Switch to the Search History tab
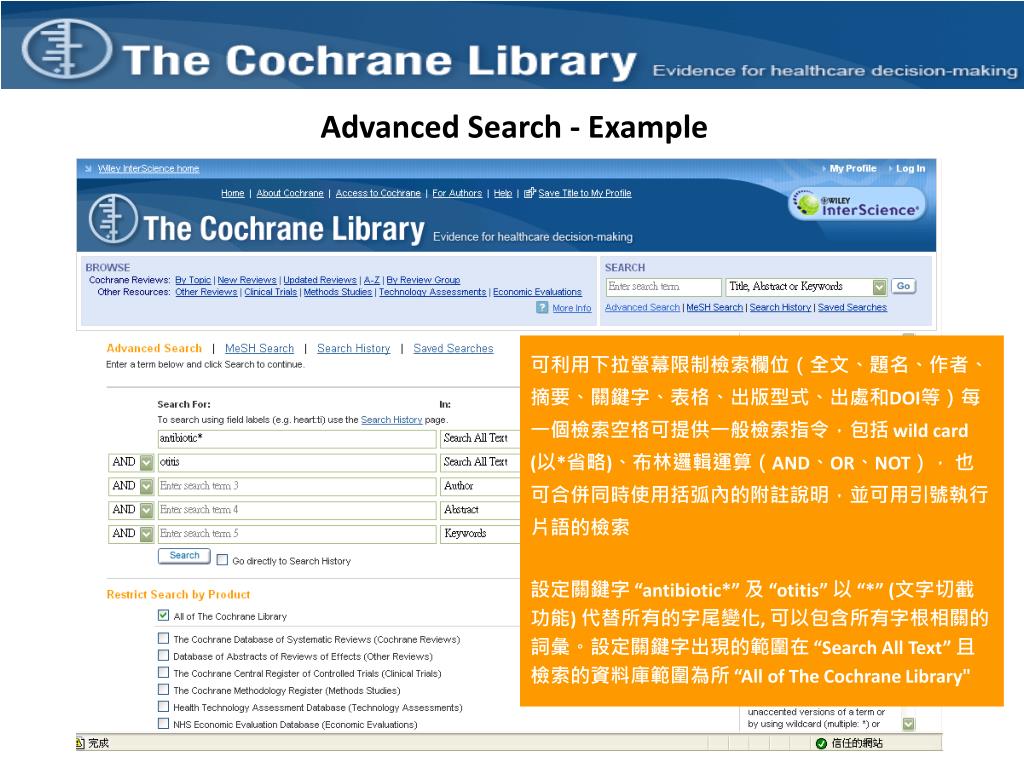The height and width of the screenshot is (768, 1024). click(353, 349)
